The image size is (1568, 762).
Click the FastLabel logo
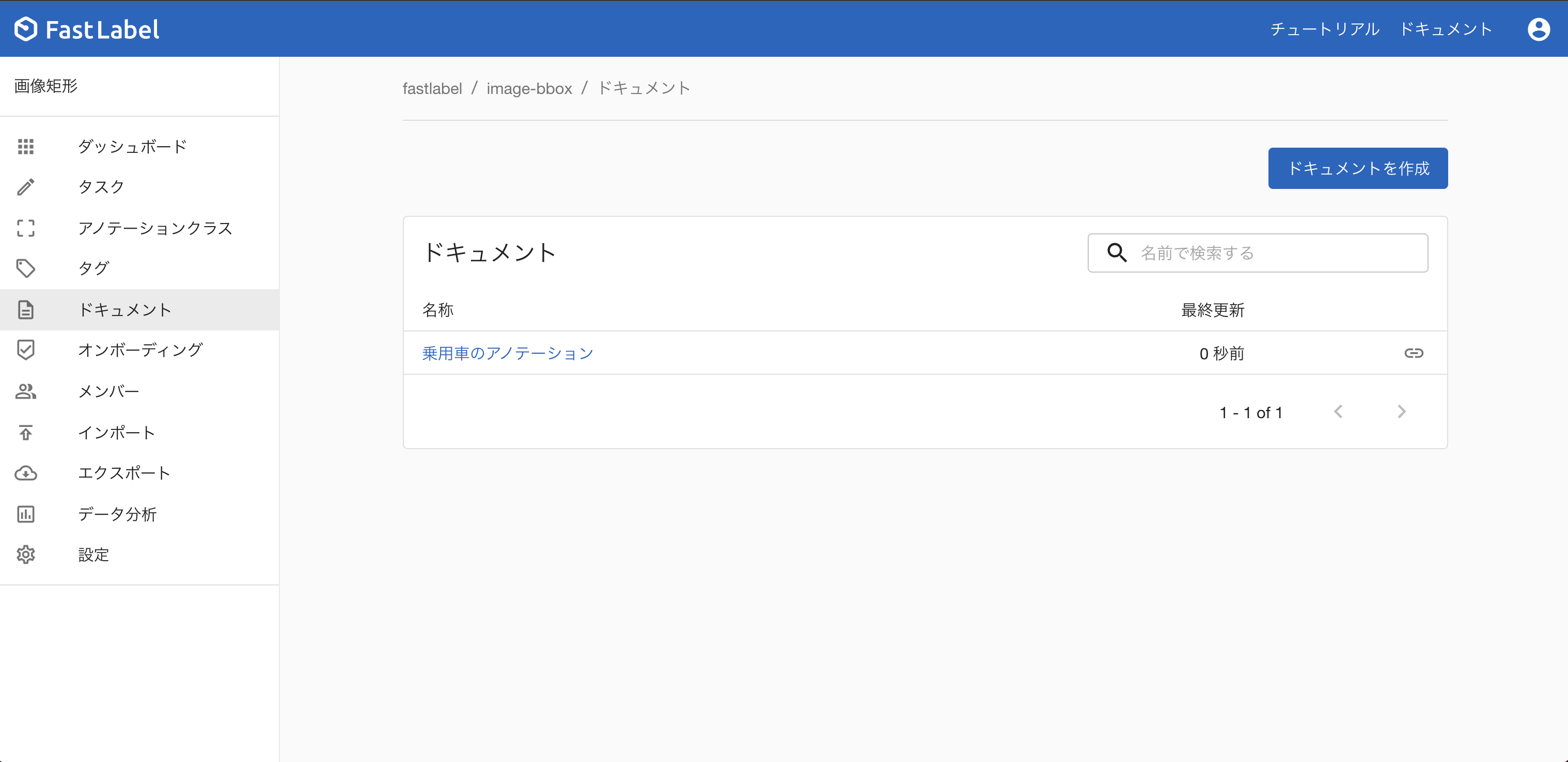tap(86, 29)
